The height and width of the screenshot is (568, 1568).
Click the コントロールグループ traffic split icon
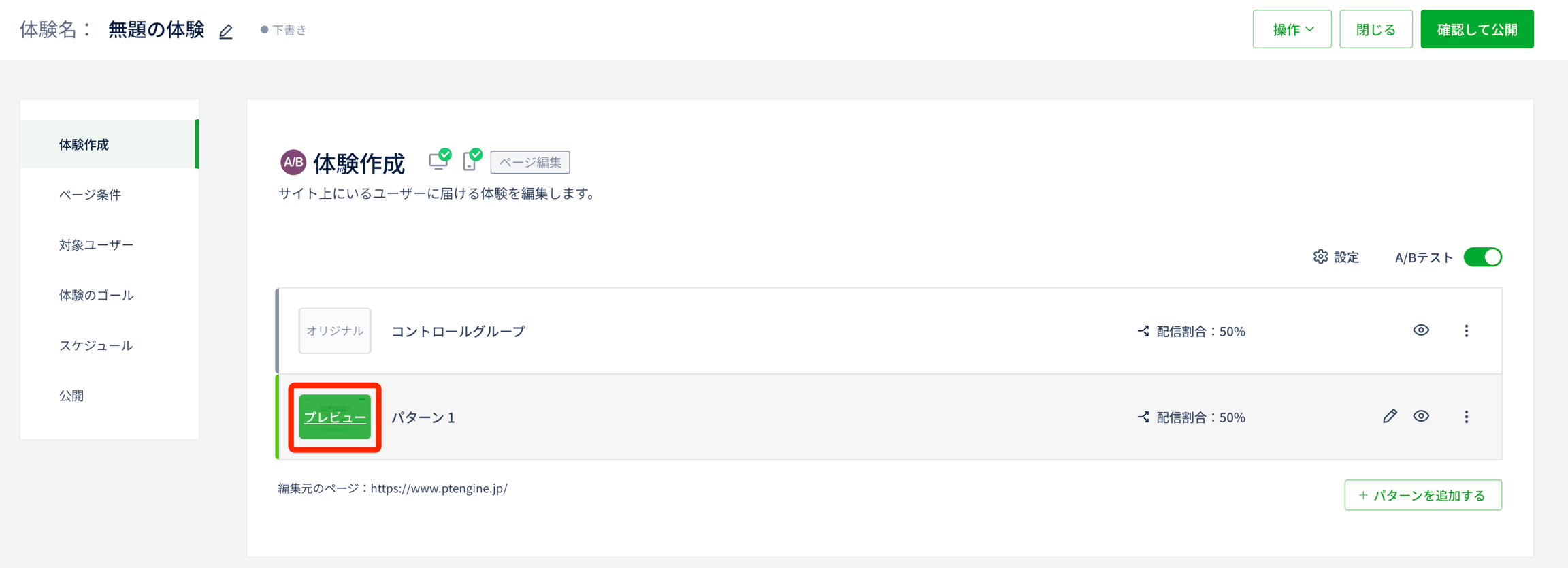(1143, 331)
